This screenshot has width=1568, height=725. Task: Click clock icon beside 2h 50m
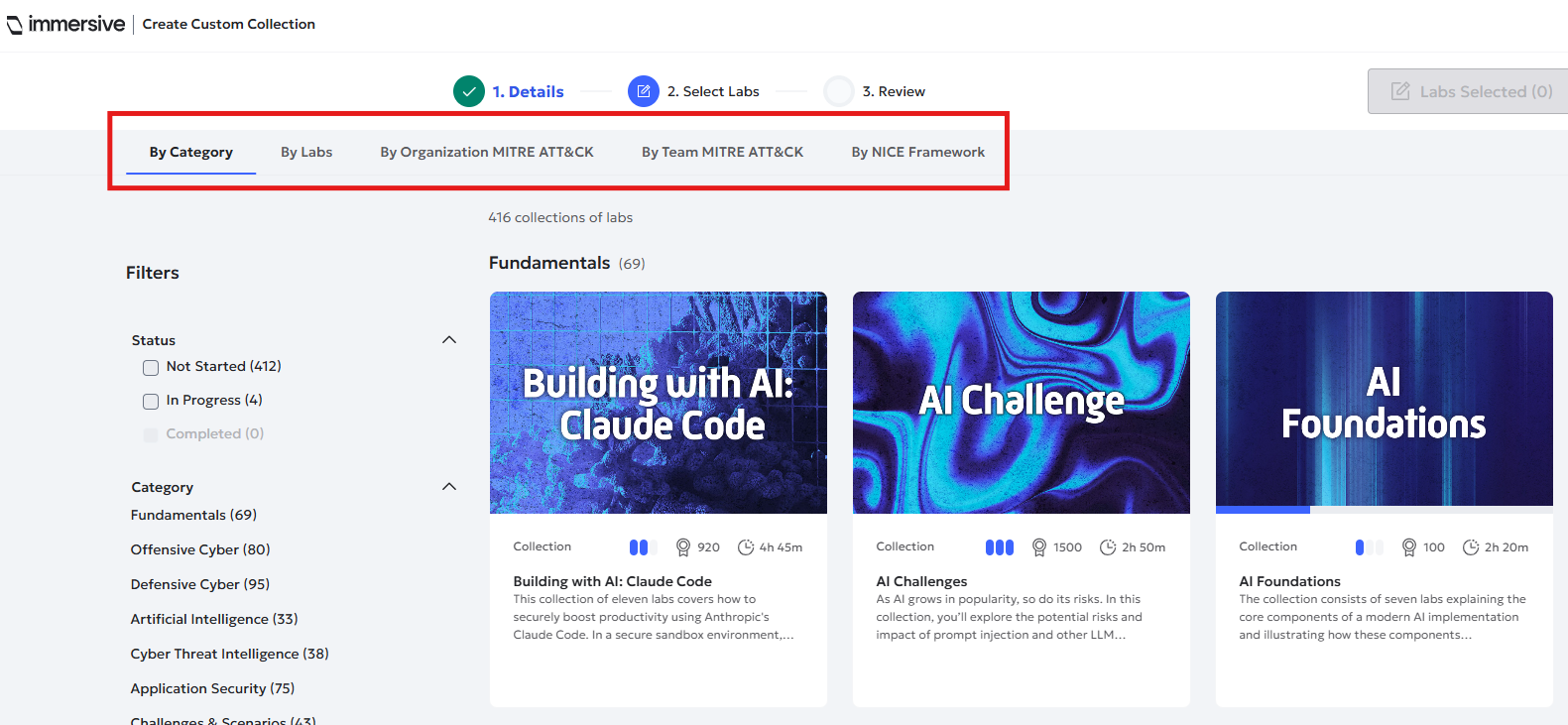pos(1108,547)
